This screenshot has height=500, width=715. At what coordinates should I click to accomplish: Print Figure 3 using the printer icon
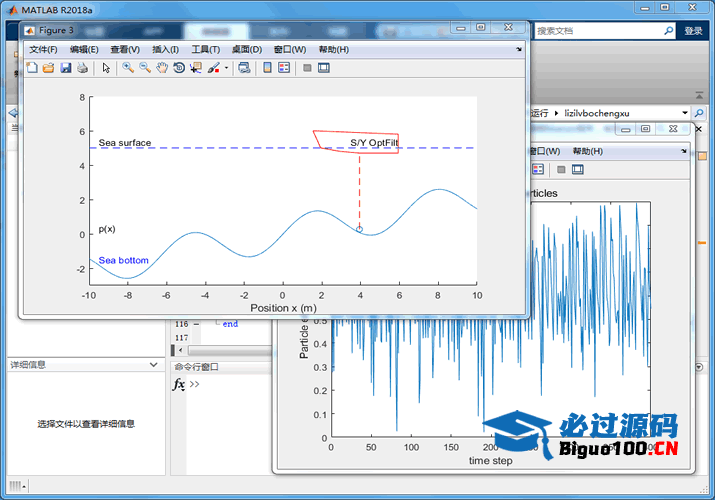(x=82, y=68)
